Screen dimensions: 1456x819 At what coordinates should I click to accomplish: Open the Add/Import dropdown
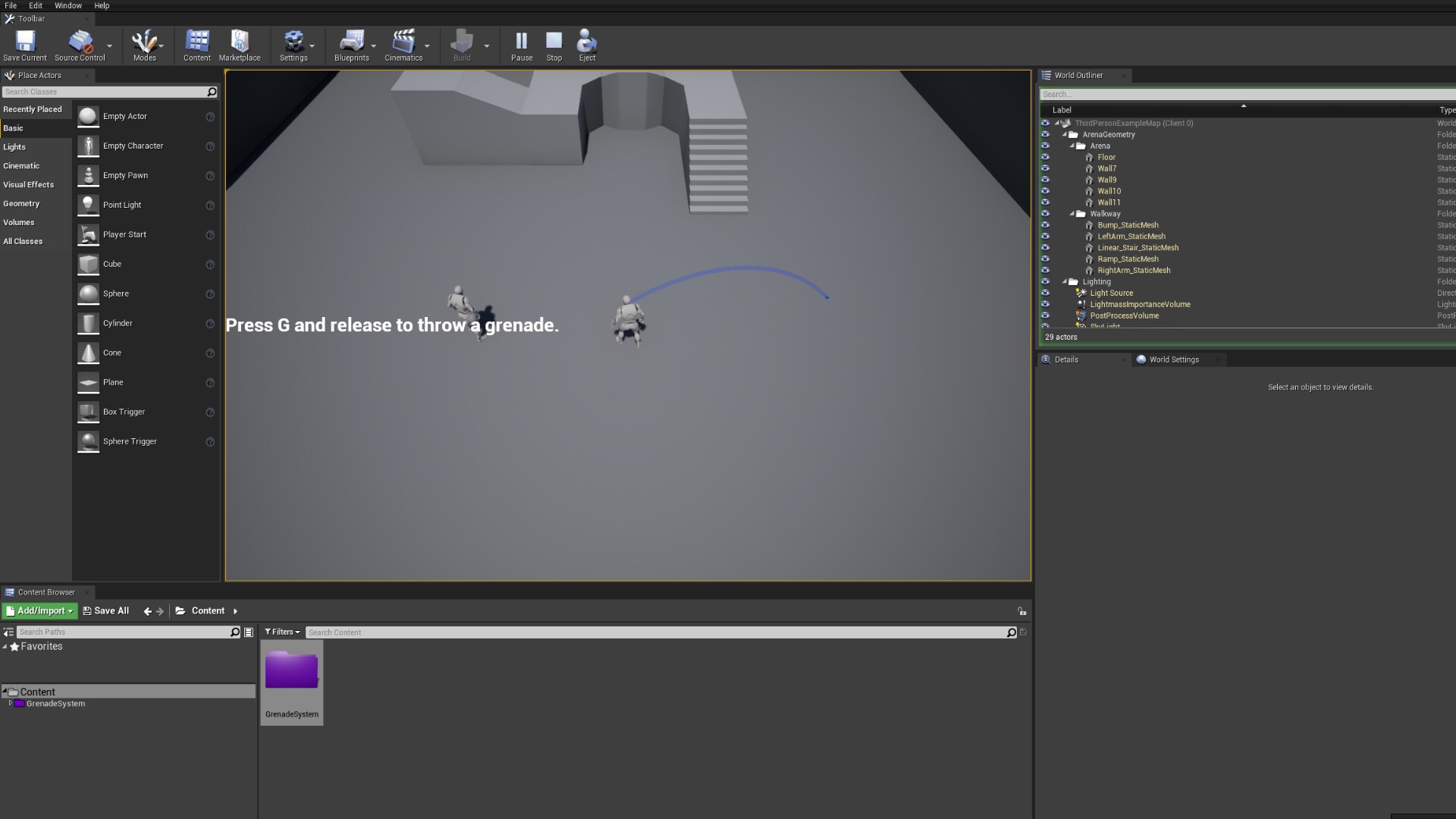(39, 610)
